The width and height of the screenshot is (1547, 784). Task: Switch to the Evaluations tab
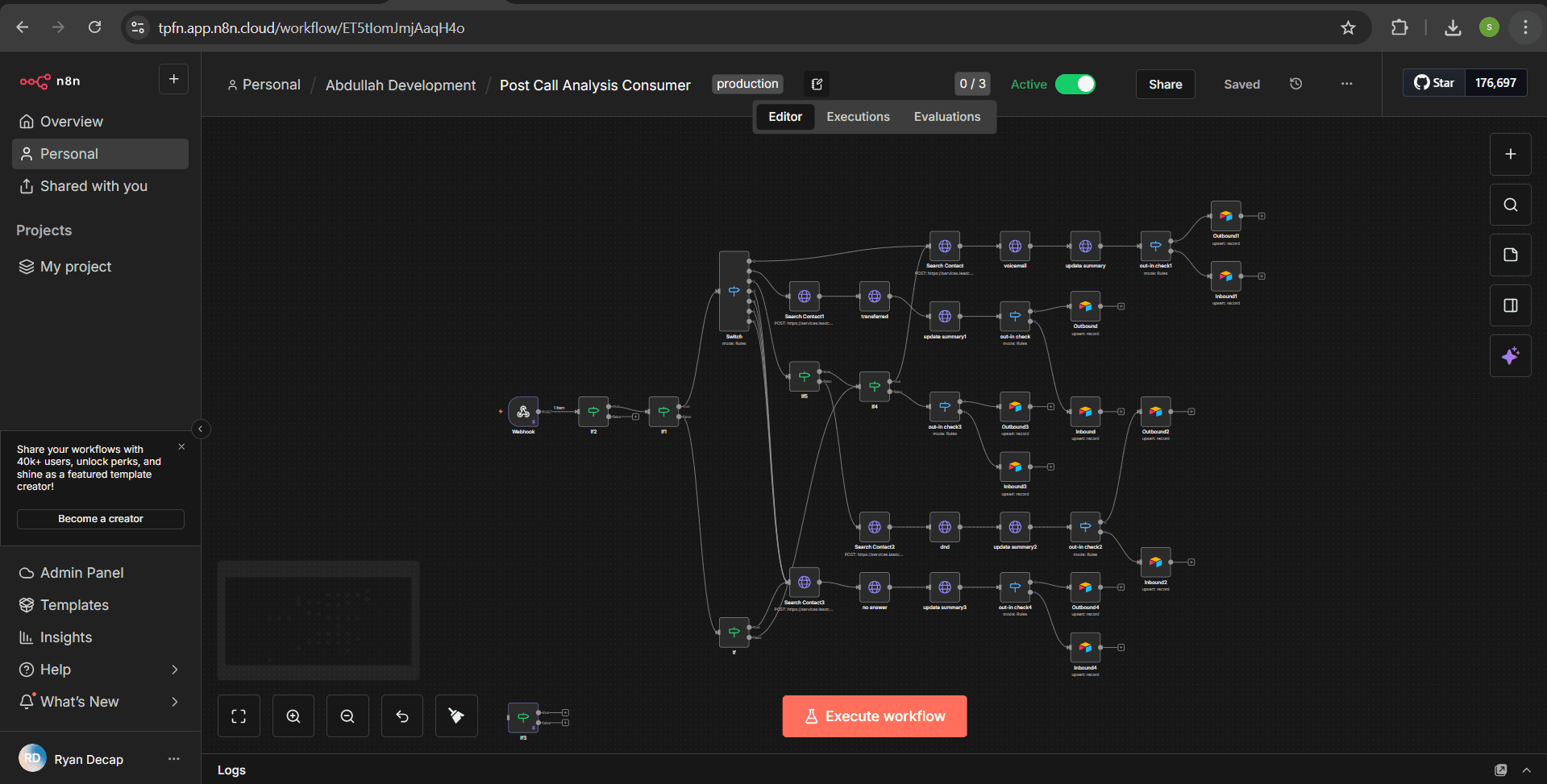click(947, 117)
